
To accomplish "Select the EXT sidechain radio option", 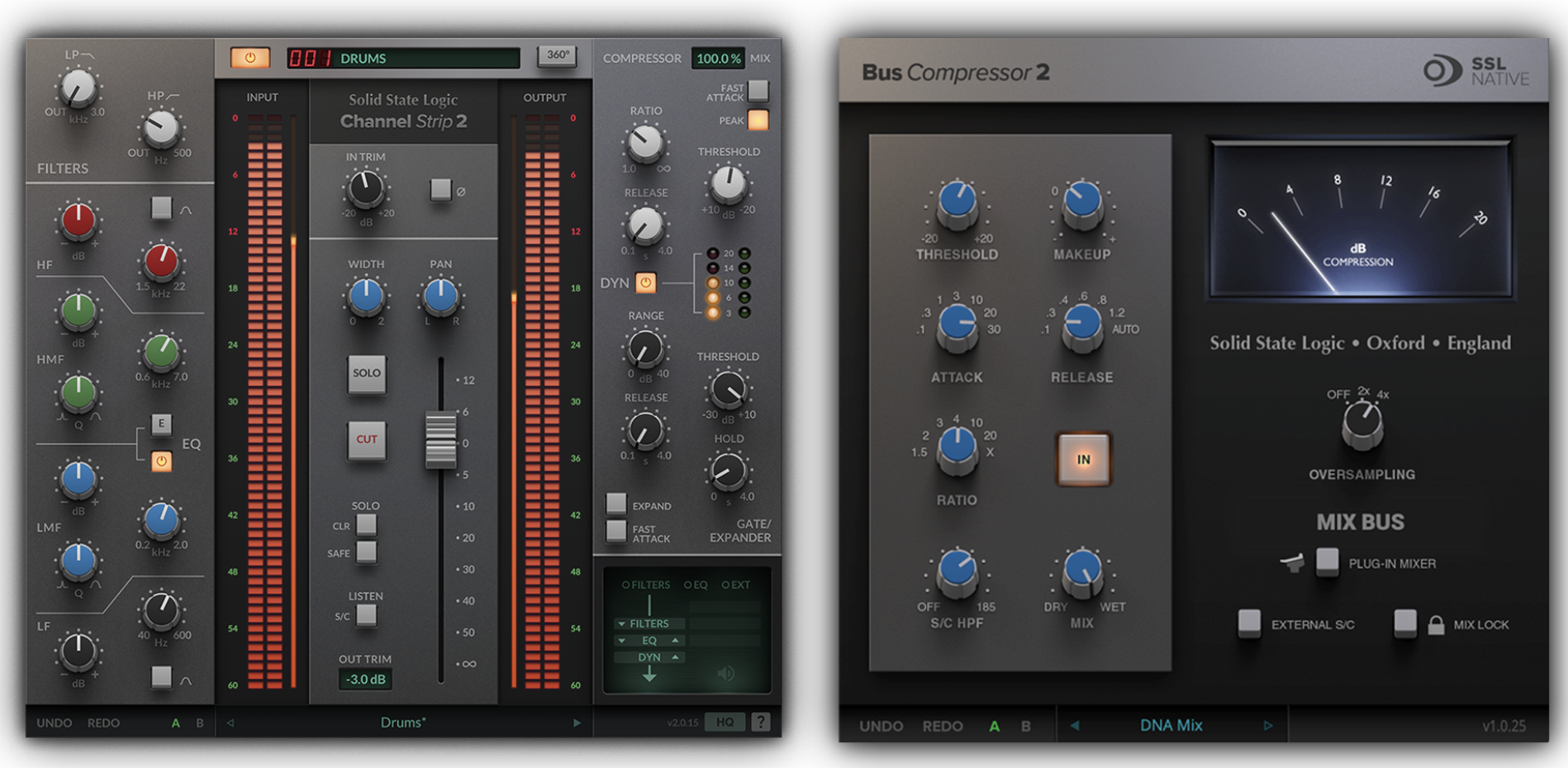I will (x=736, y=585).
